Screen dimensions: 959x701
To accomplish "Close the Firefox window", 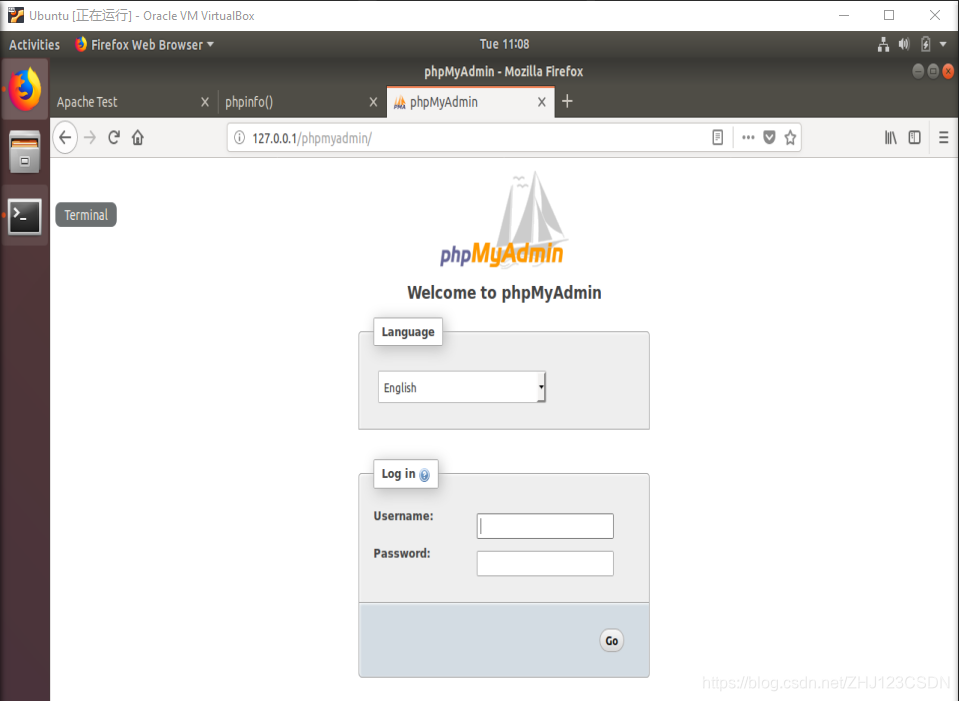I will (x=948, y=72).
